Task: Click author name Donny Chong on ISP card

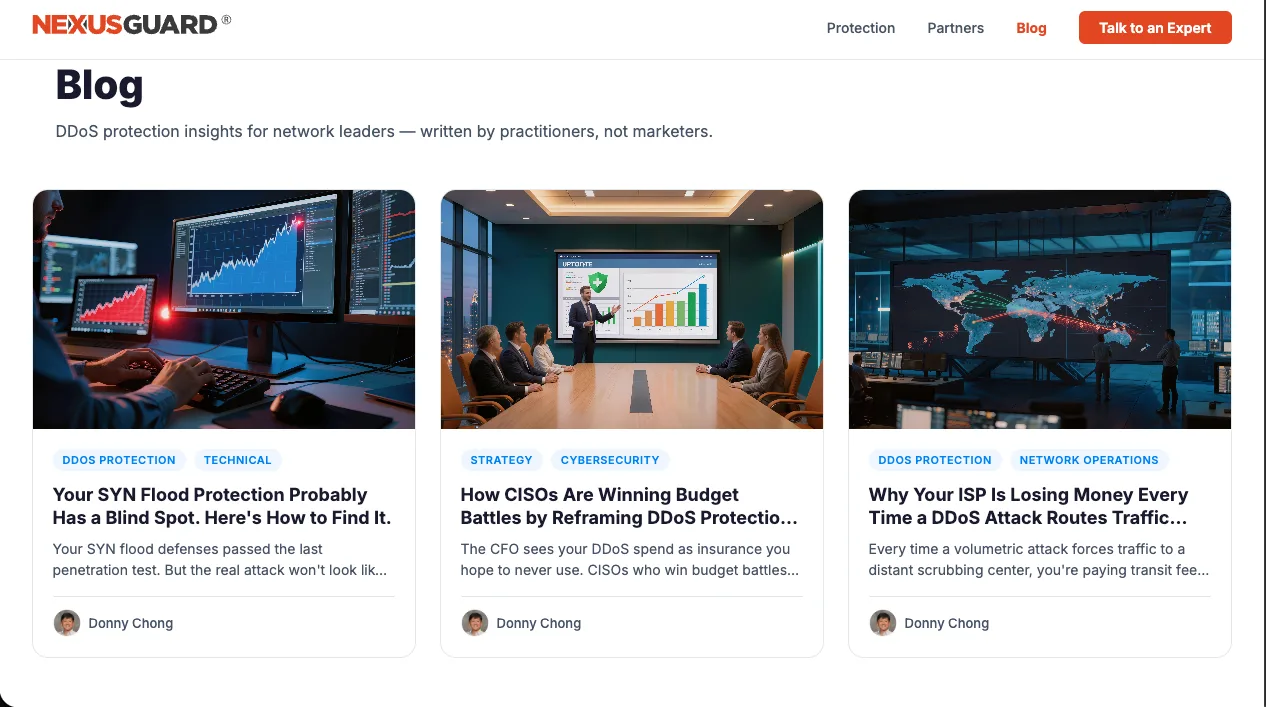Action: pyautogui.click(x=947, y=623)
